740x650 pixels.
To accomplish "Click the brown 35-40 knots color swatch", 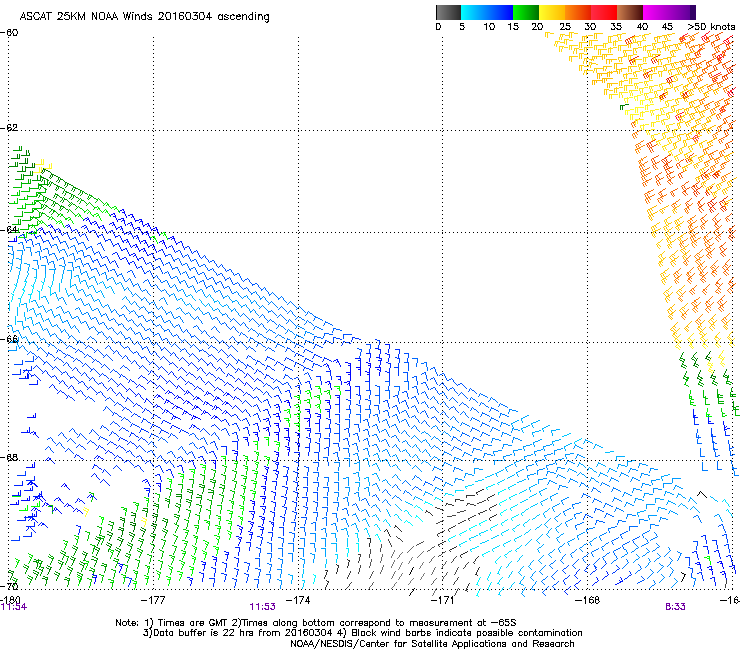I will (630, 13).
